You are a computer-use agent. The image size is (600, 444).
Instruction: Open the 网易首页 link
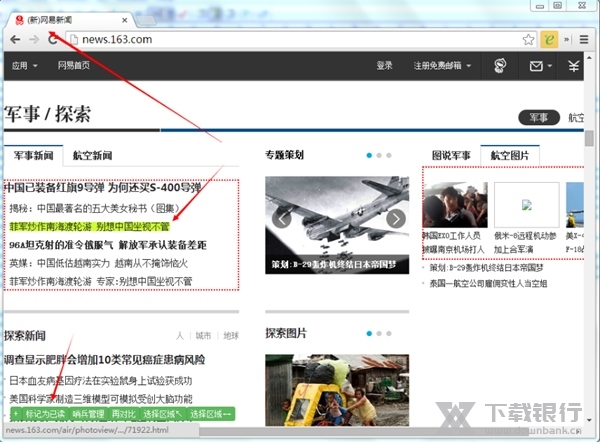pyautogui.click(x=74, y=65)
